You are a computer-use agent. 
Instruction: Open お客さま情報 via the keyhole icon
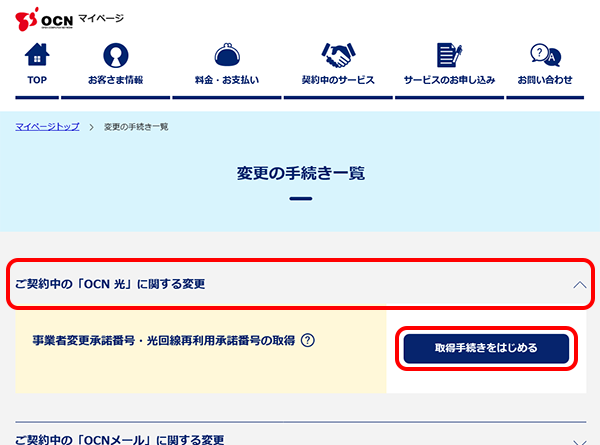[116, 55]
